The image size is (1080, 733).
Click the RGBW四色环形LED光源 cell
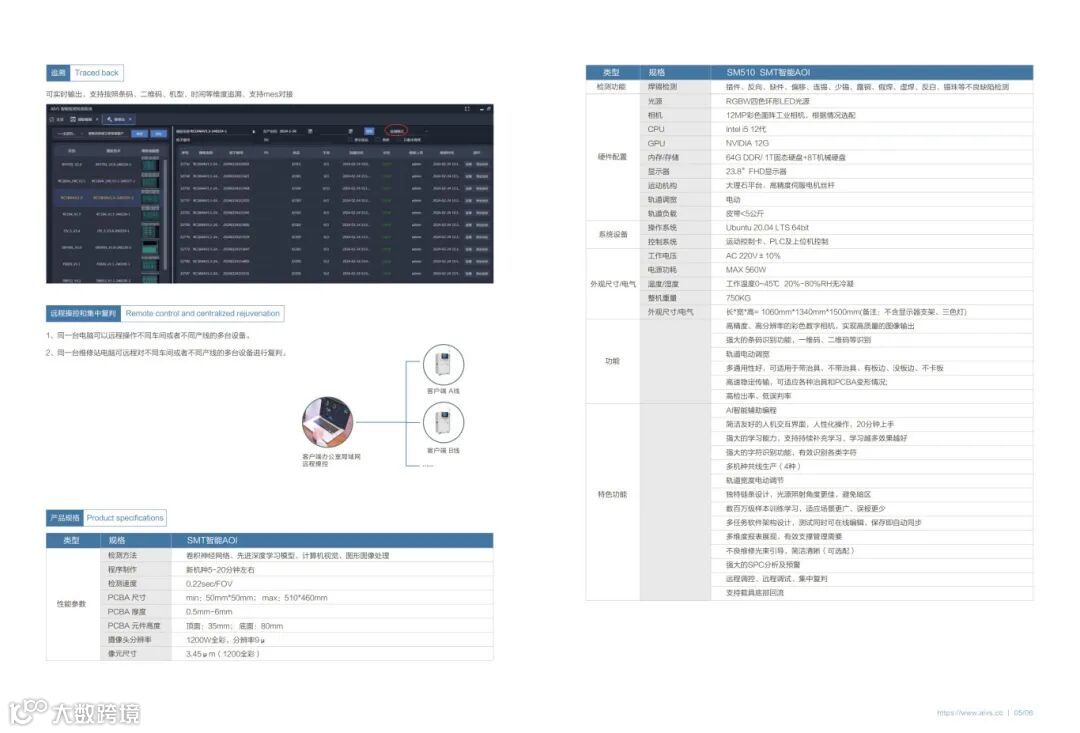(x=872, y=101)
